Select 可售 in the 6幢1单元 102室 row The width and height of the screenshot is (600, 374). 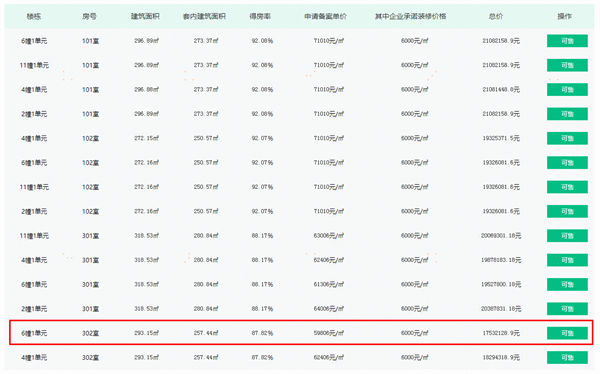click(567, 163)
